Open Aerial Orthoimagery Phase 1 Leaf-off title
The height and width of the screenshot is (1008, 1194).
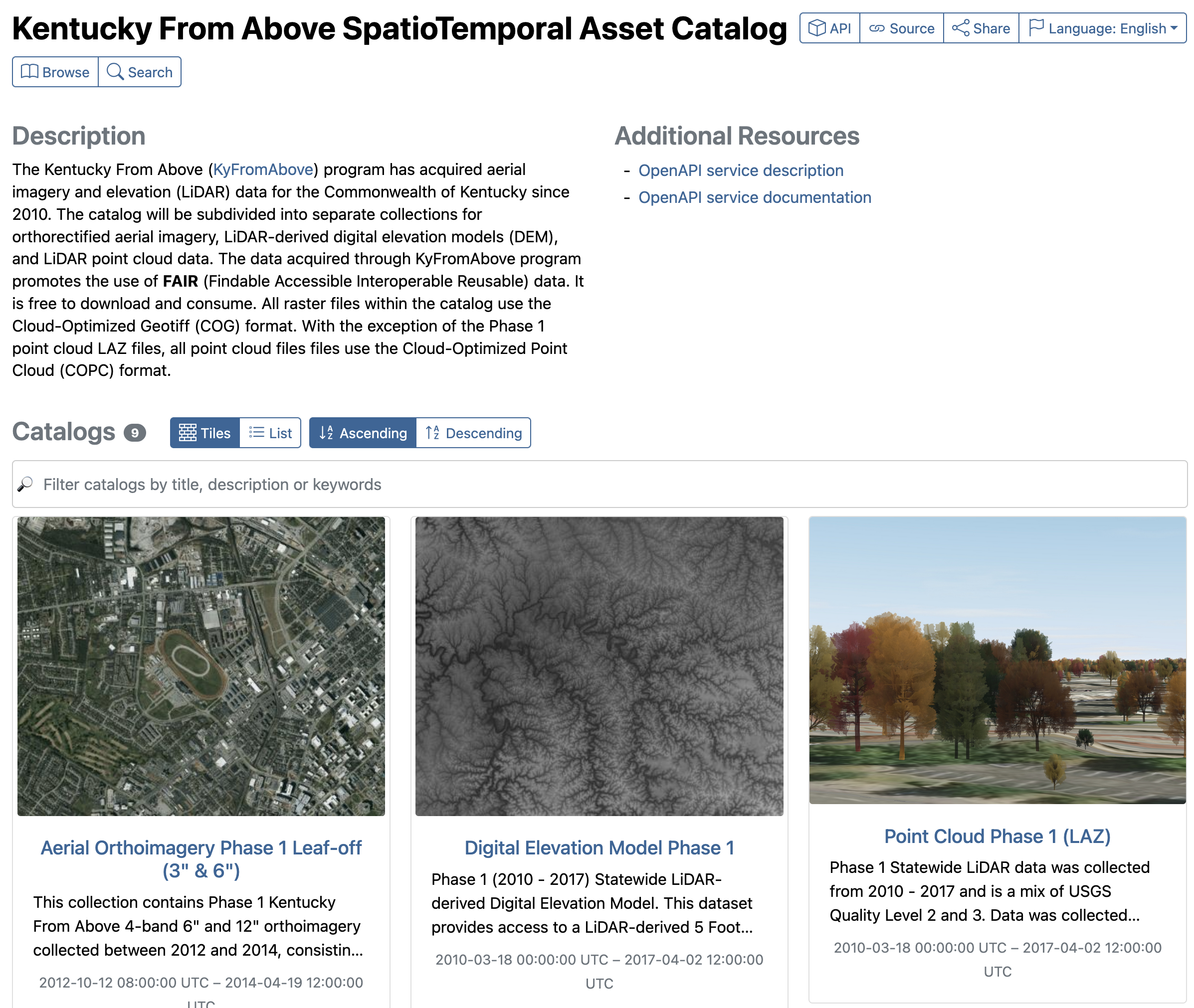(201, 859)
